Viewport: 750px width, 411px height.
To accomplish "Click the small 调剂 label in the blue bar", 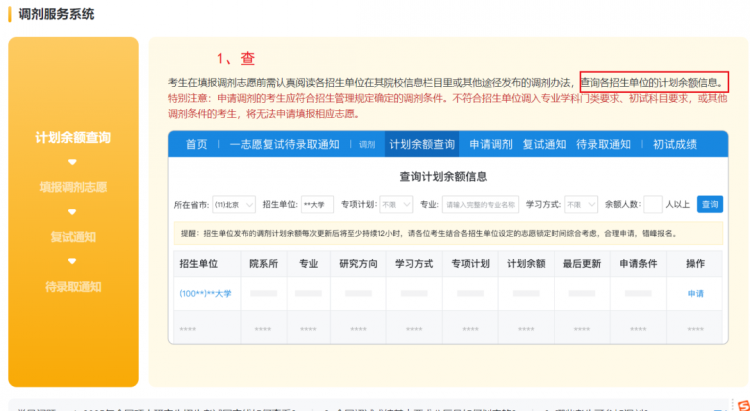I will 367,145.
